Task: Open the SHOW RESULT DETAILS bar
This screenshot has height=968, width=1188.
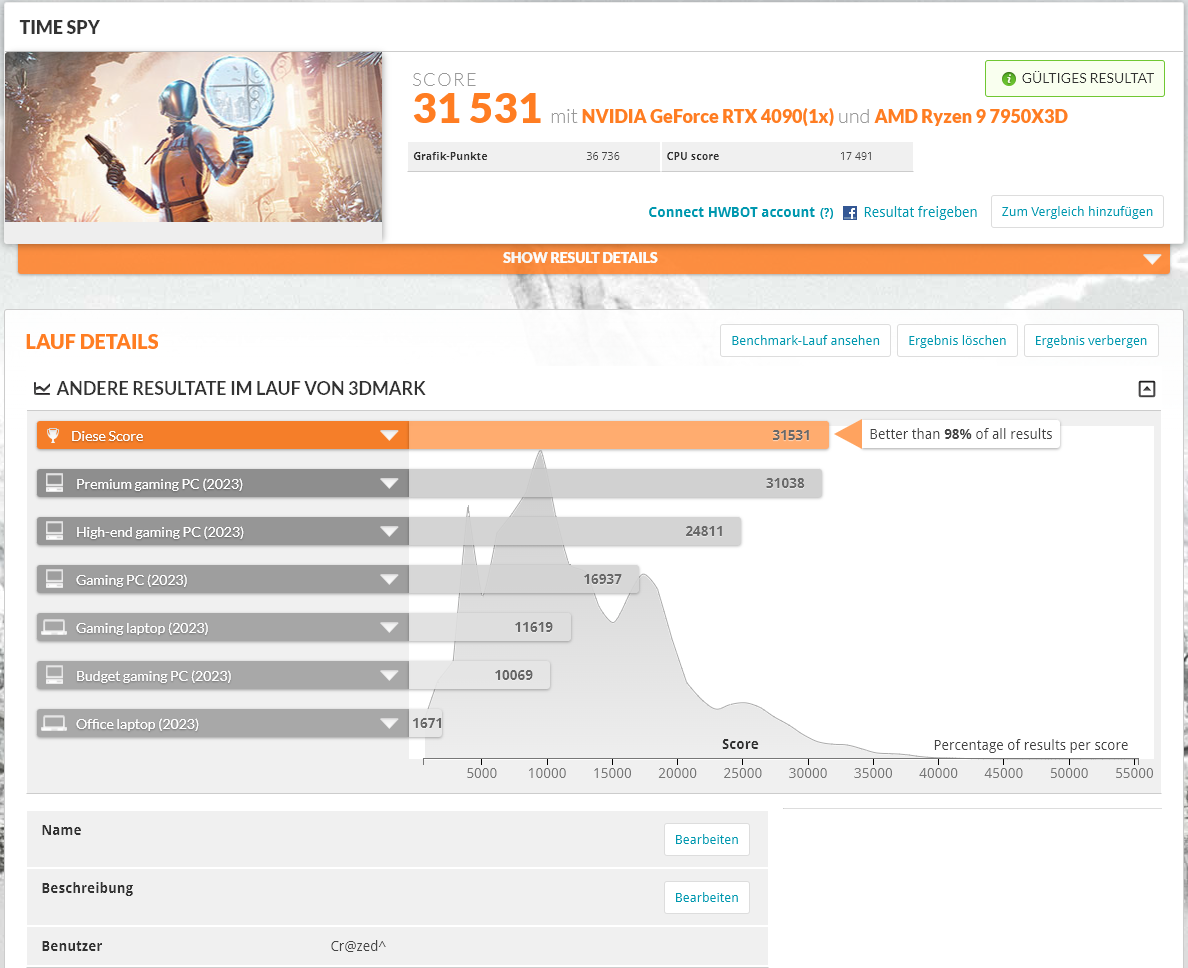Action: pos(593,258)
